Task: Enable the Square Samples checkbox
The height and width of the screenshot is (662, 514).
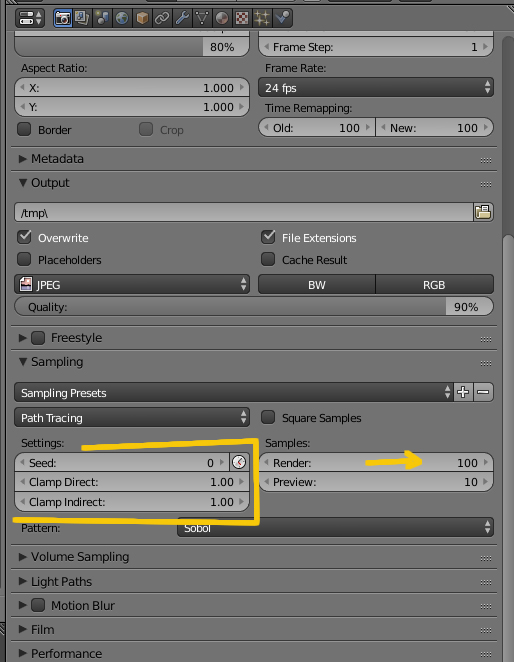Action: (x=268, y=417)
